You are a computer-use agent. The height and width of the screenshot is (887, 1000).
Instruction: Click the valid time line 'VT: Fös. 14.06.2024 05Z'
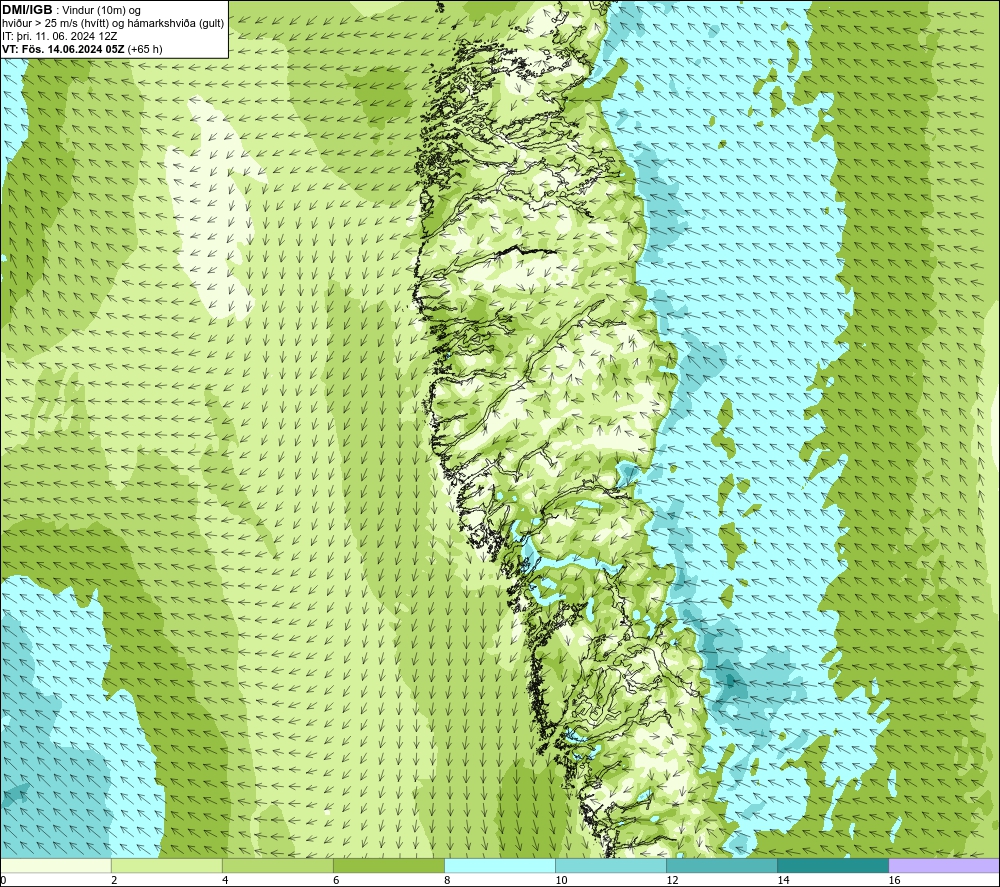[64, 49]
